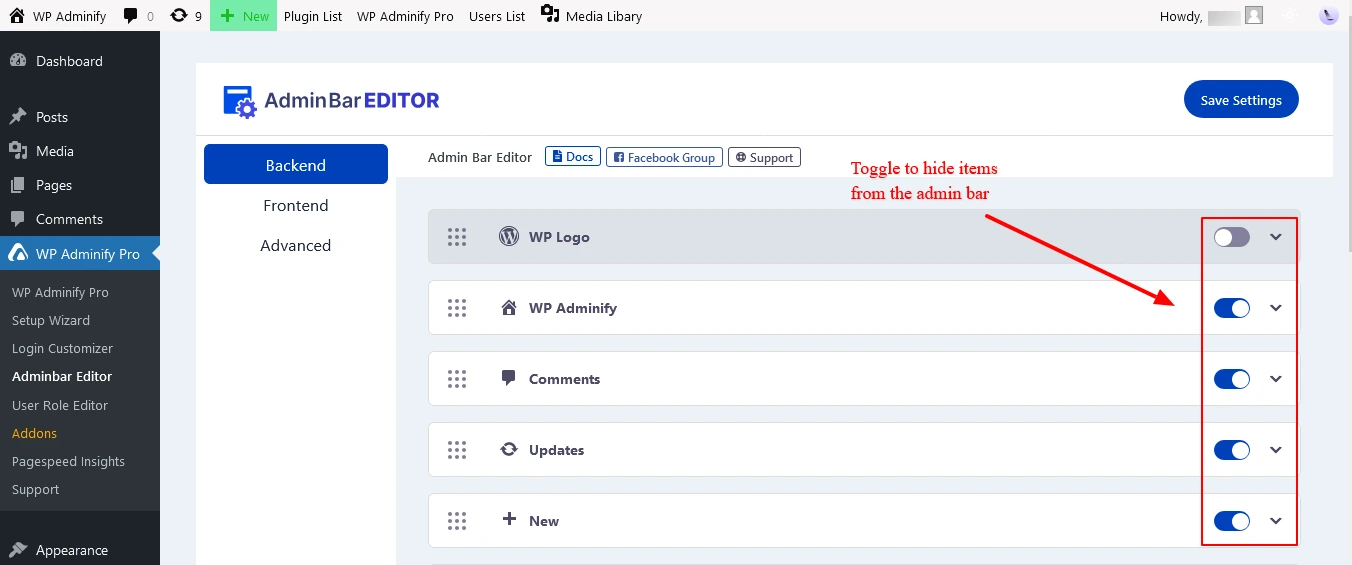Click the plus icon in New row

(509, 520)
